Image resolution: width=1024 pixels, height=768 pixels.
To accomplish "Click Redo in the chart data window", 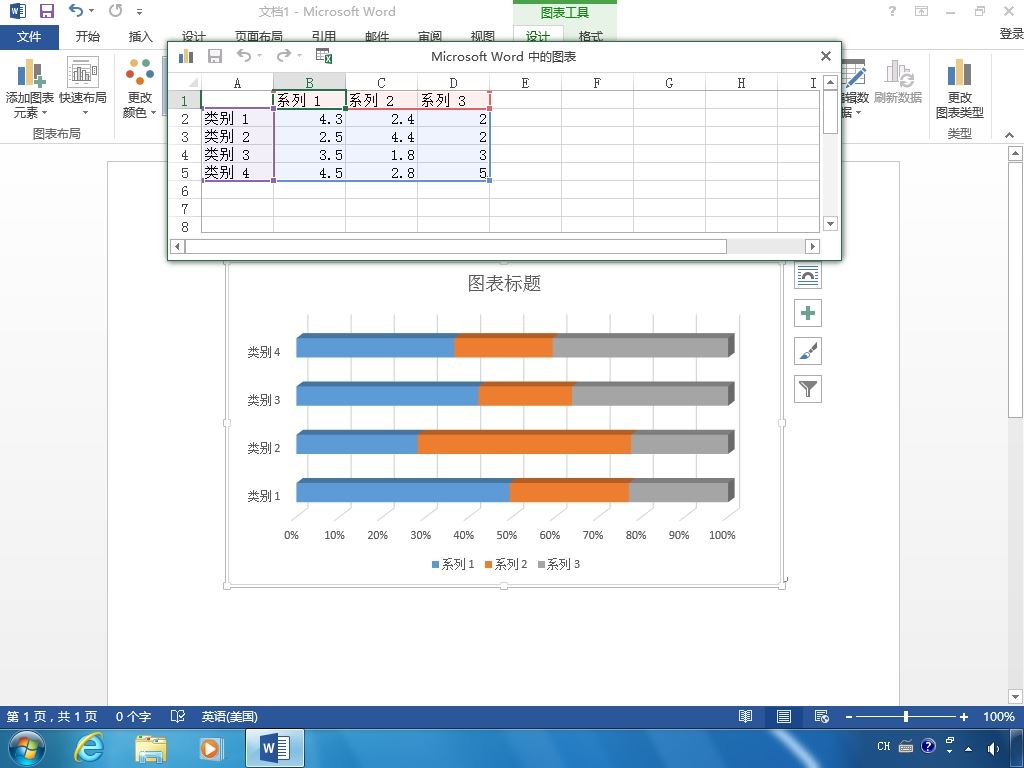I will (283, 56).
